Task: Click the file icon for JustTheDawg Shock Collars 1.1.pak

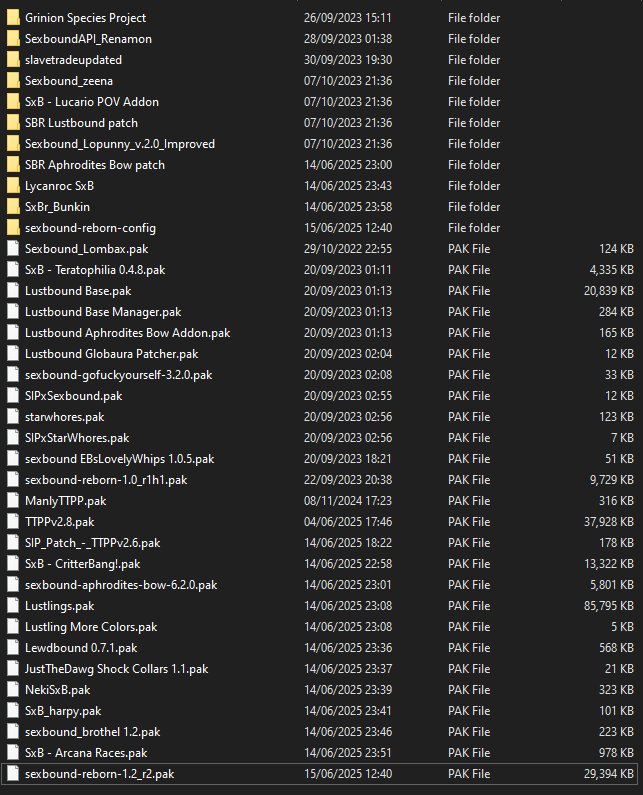Action: [x=13, y=669]
